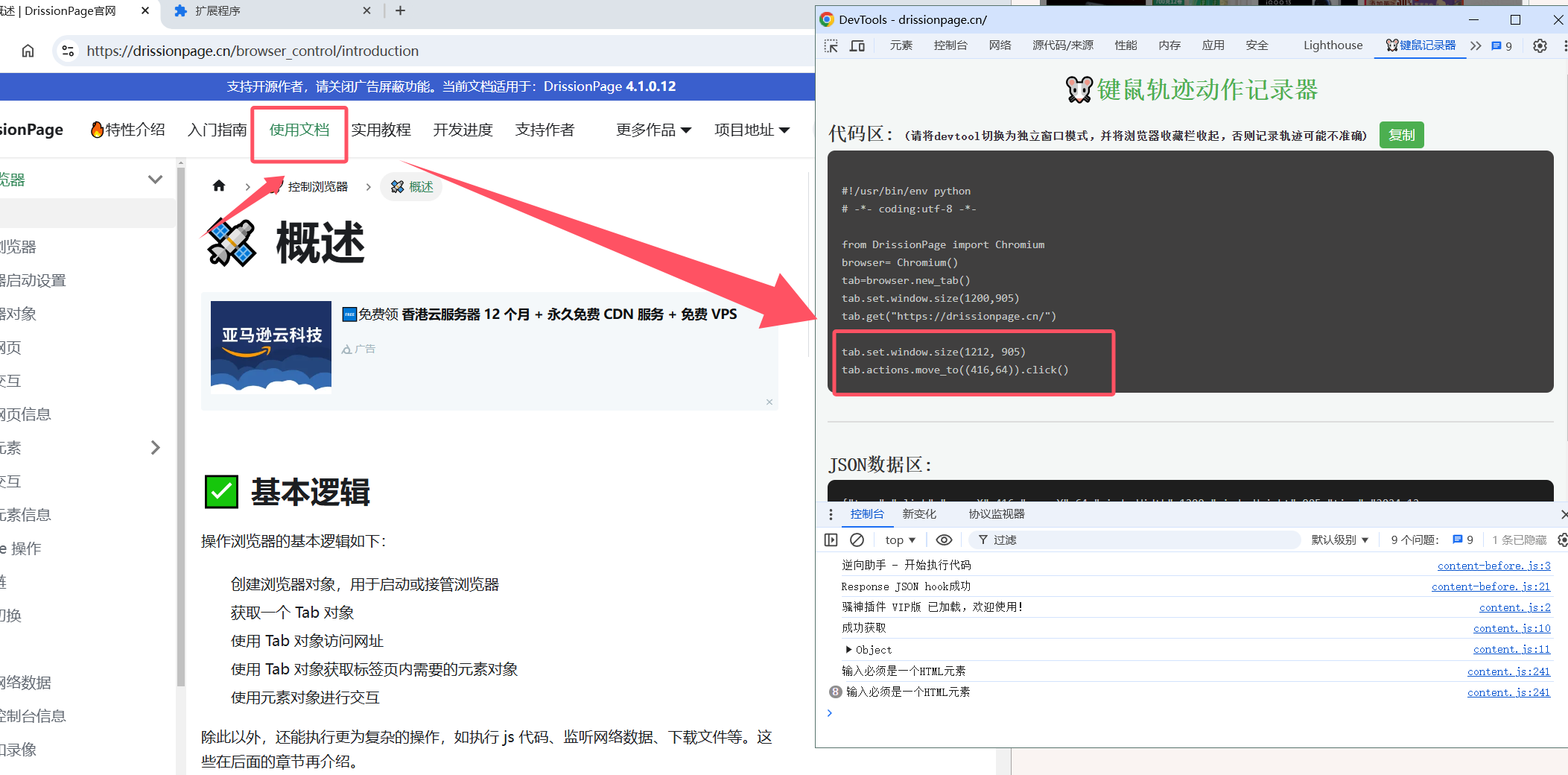
Task: Expand the sidebar 元素 section chevron
Action: [155, 447]
